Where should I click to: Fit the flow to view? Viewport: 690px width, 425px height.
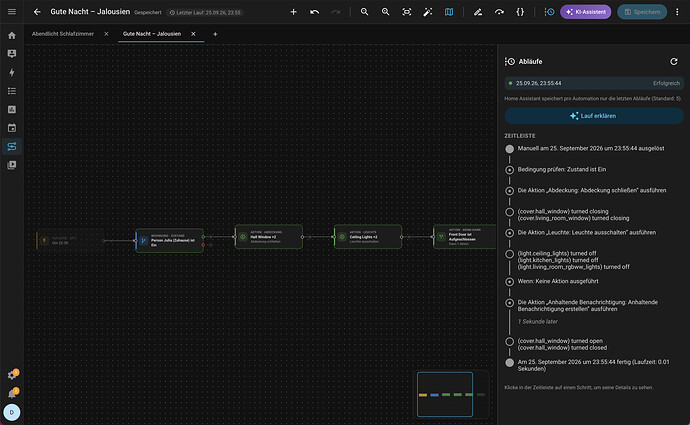(407, 12)
